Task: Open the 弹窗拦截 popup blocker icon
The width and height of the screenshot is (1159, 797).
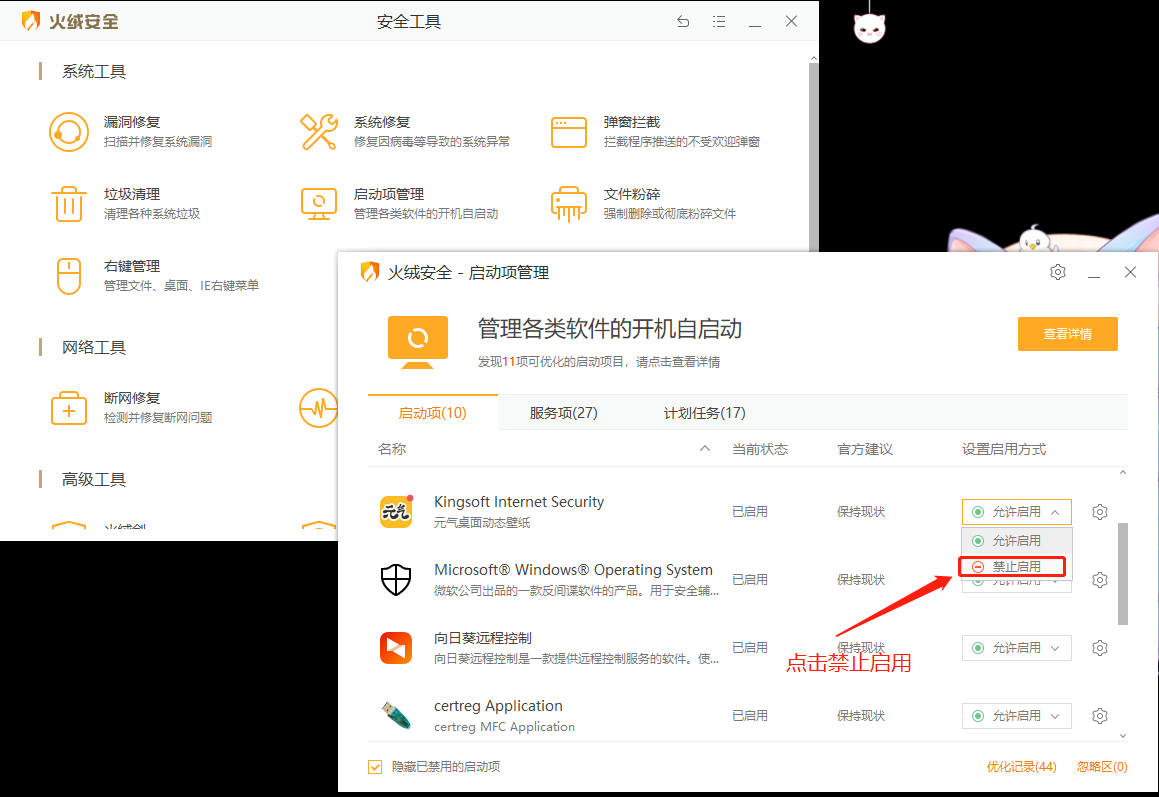Action: 568,132
